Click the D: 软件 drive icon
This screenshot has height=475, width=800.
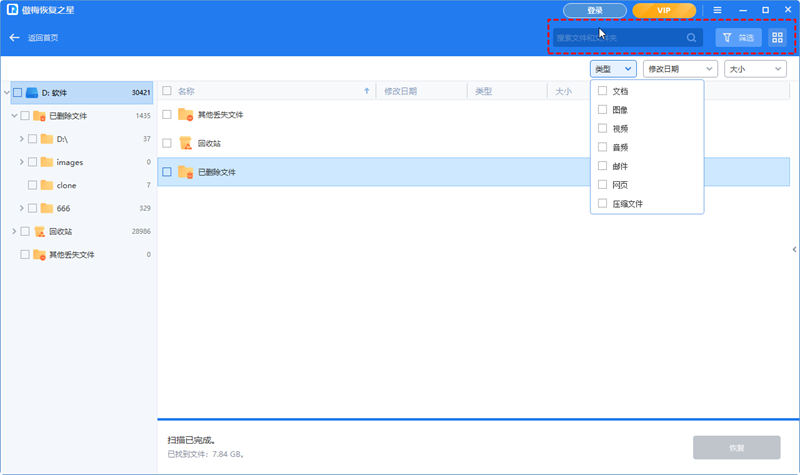click(32, 93)
